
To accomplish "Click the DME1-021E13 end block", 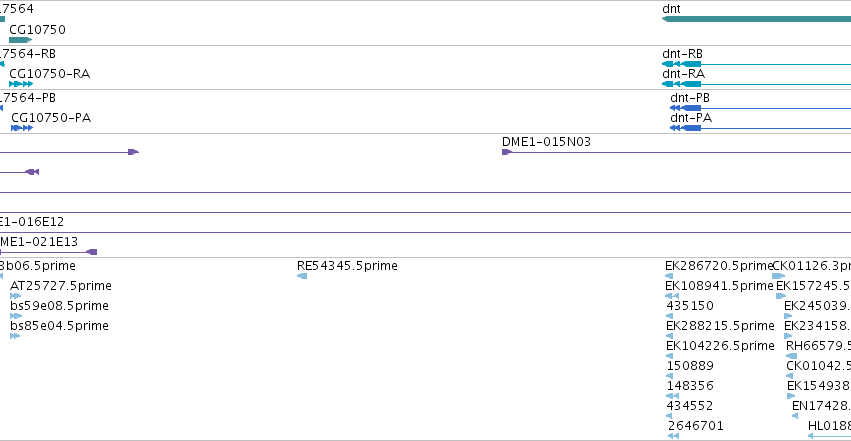I will tap(92, 252).
